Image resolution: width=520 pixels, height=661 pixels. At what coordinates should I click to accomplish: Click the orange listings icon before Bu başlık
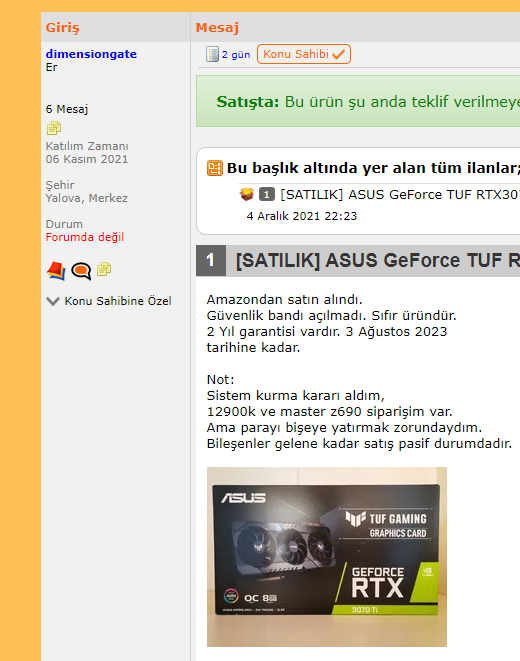click(214, 168)
